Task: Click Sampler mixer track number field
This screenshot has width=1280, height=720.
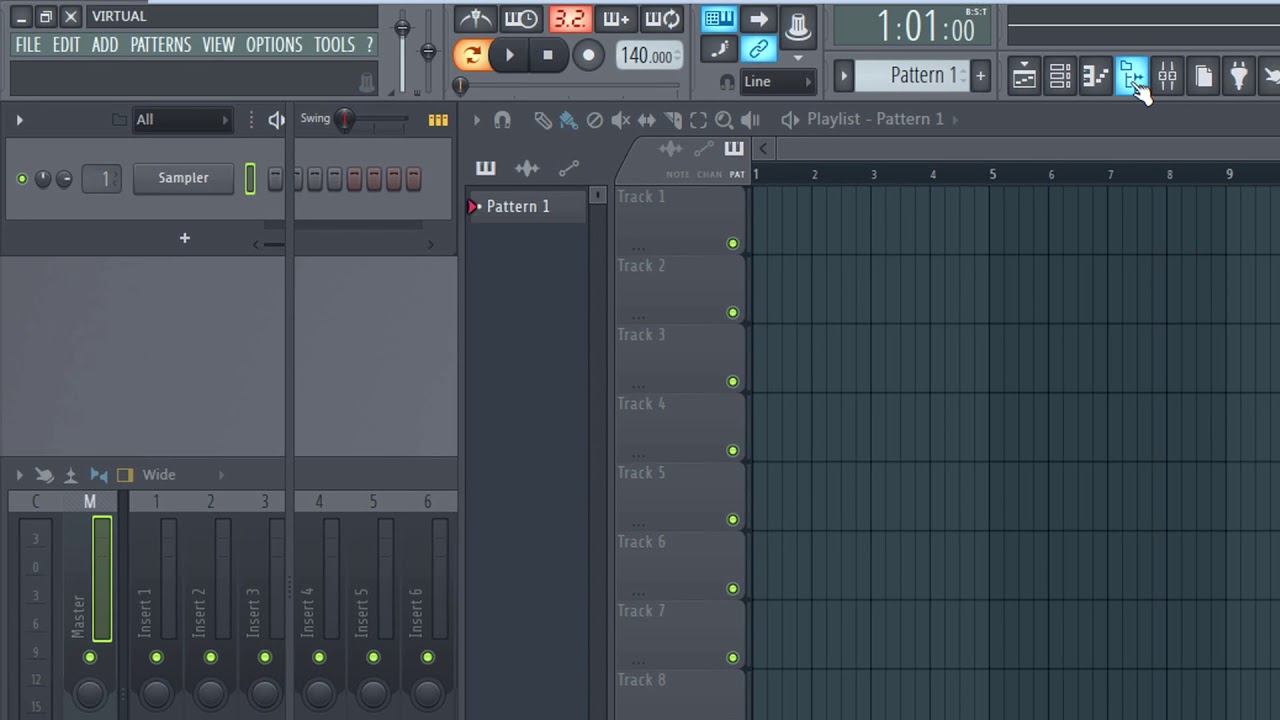Action: (x=102, y=179)
